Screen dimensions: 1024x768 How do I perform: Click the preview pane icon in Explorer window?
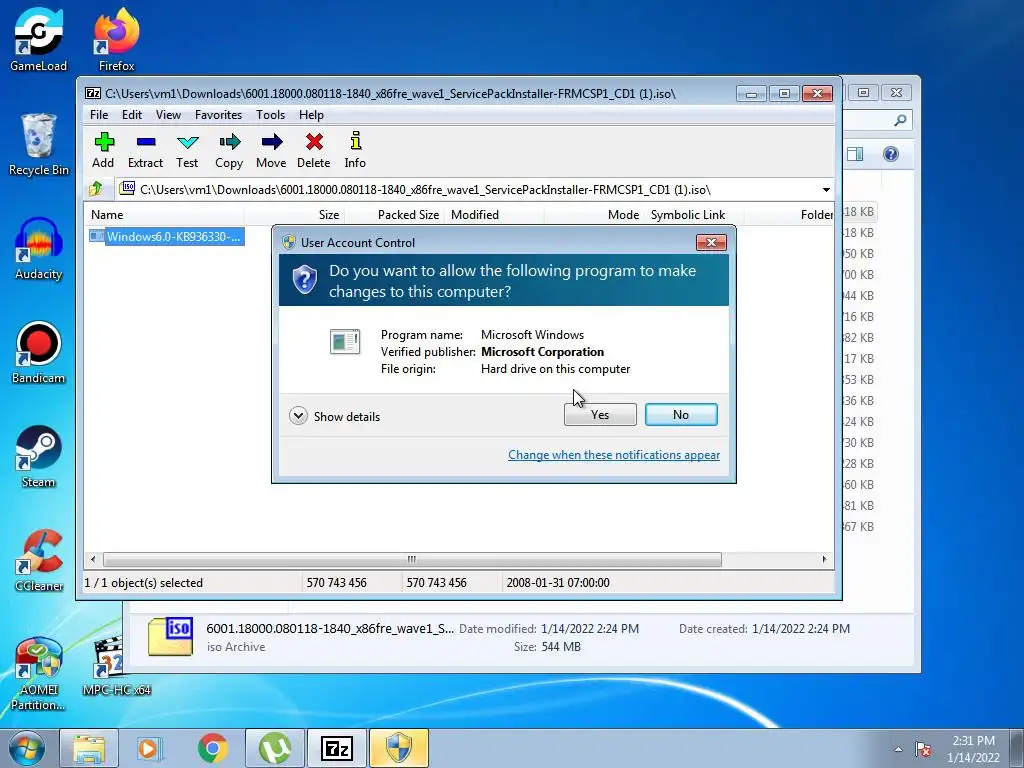click(x=855, y=154)
